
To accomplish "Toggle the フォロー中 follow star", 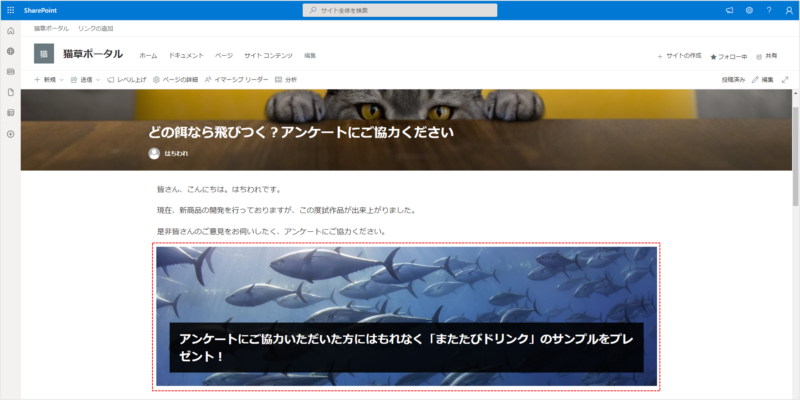I will (x=729, y=56).
